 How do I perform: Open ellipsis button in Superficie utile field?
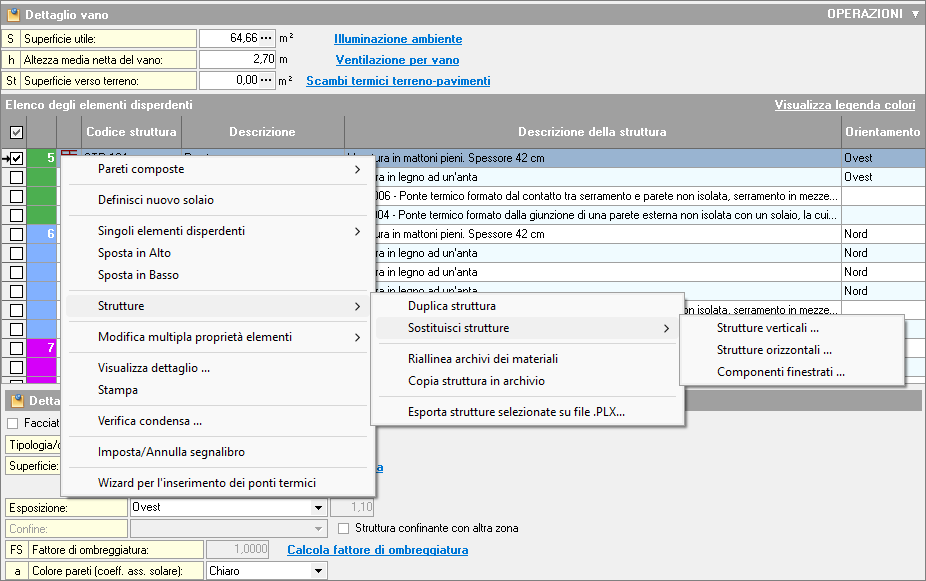pyautogui.click(x=266, y=39)
